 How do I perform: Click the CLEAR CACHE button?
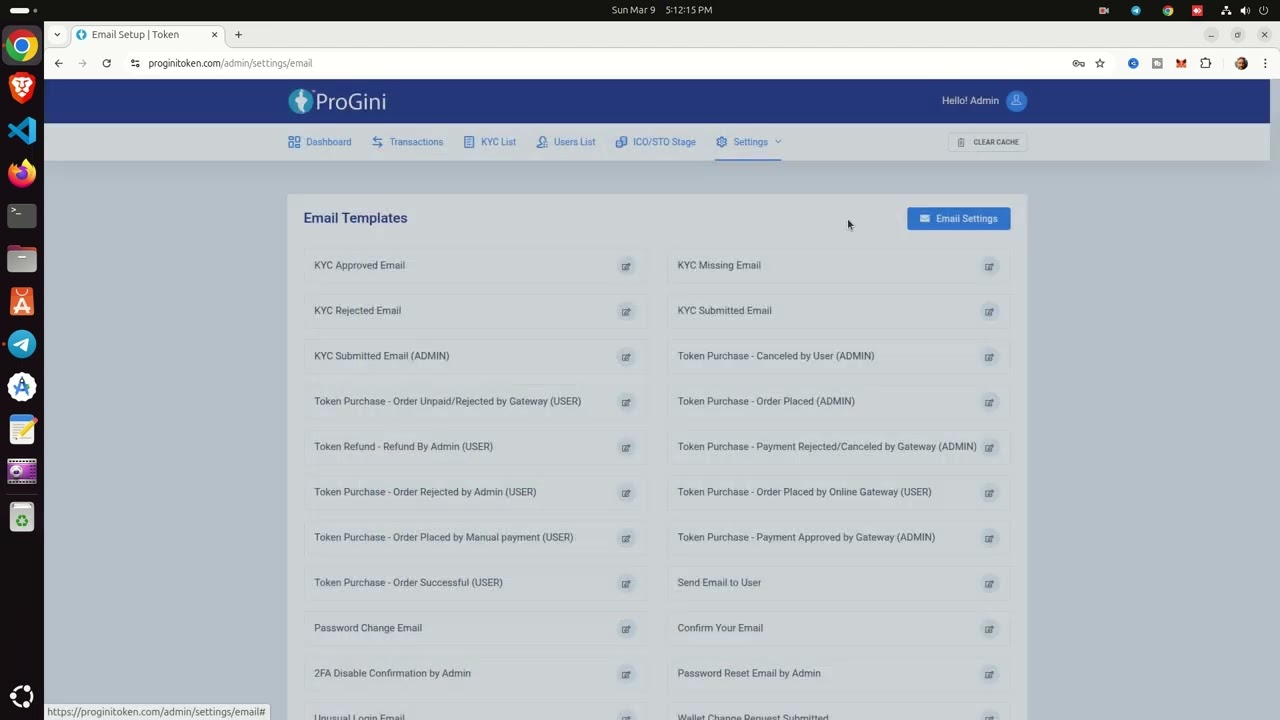pos(987,142)
